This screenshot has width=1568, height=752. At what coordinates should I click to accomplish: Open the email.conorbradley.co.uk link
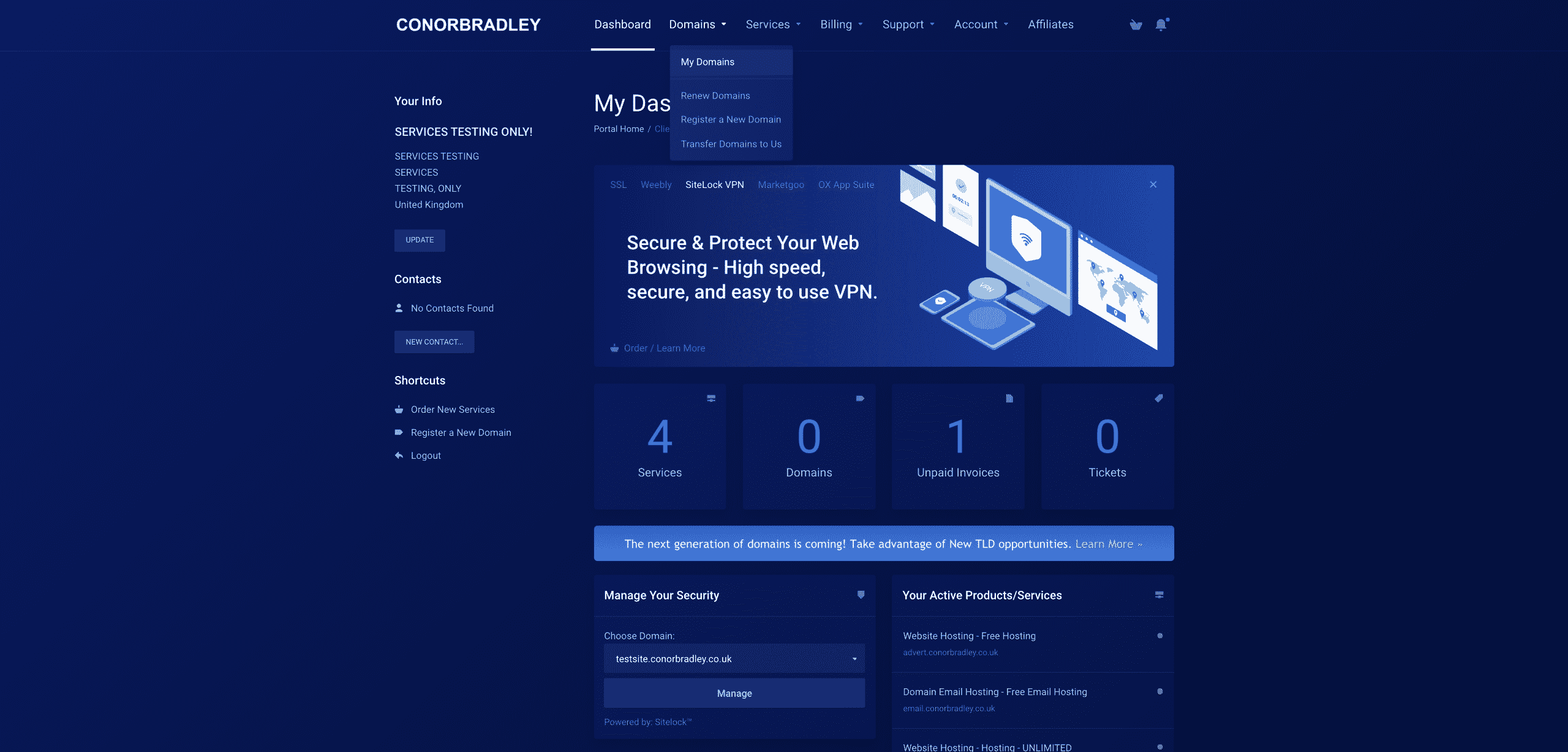949,708
